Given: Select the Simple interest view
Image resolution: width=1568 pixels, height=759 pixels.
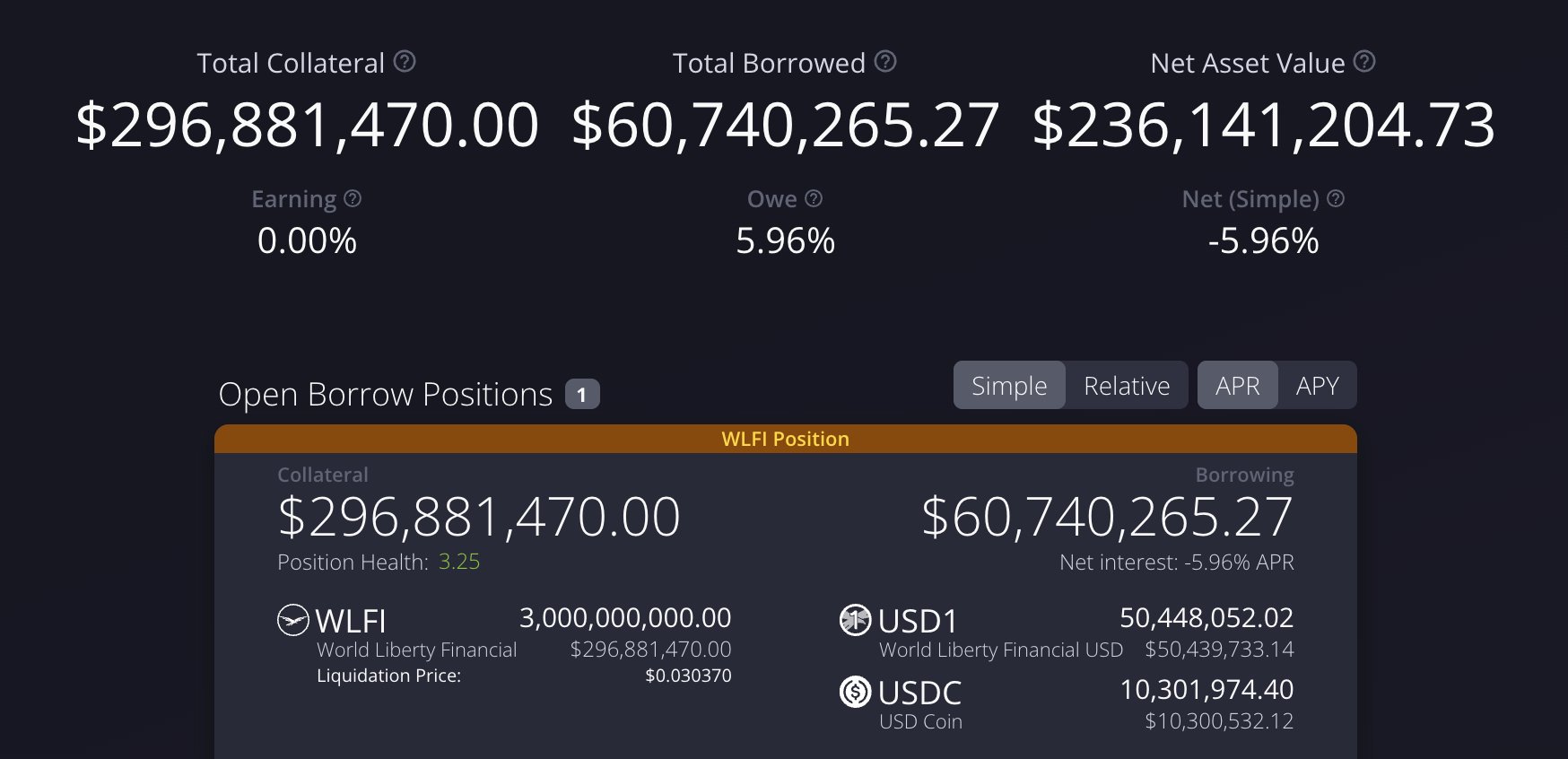Looking at the screenshot, I should (x=1009, y=386).
